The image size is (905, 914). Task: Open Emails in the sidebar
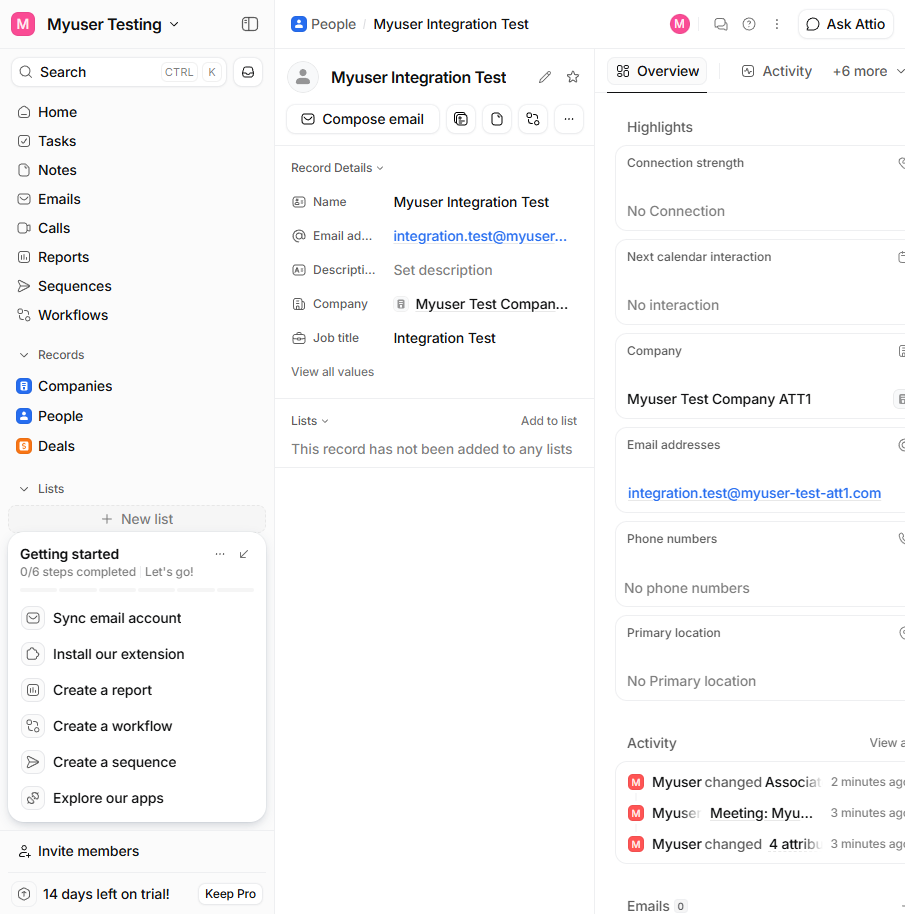(x=137, y=199)
